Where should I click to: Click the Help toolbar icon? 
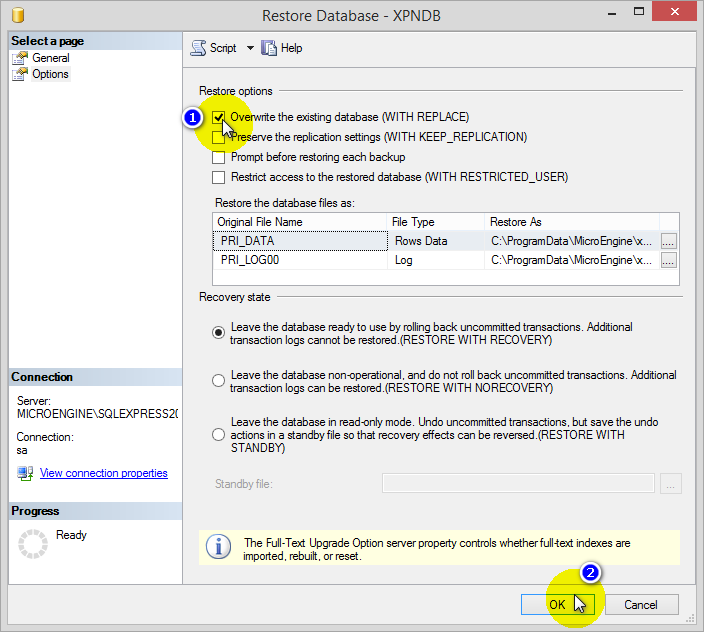point(269,48)
